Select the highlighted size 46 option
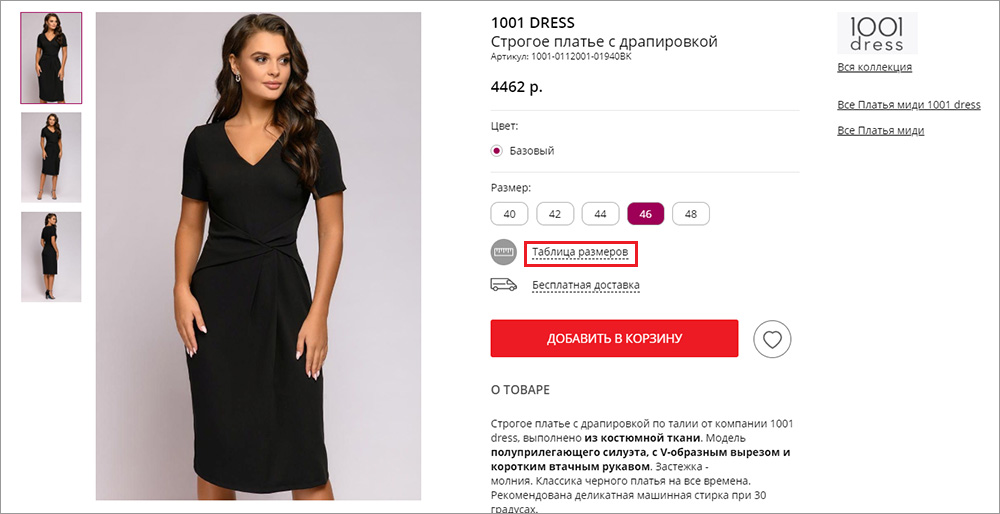 [645, 214]
